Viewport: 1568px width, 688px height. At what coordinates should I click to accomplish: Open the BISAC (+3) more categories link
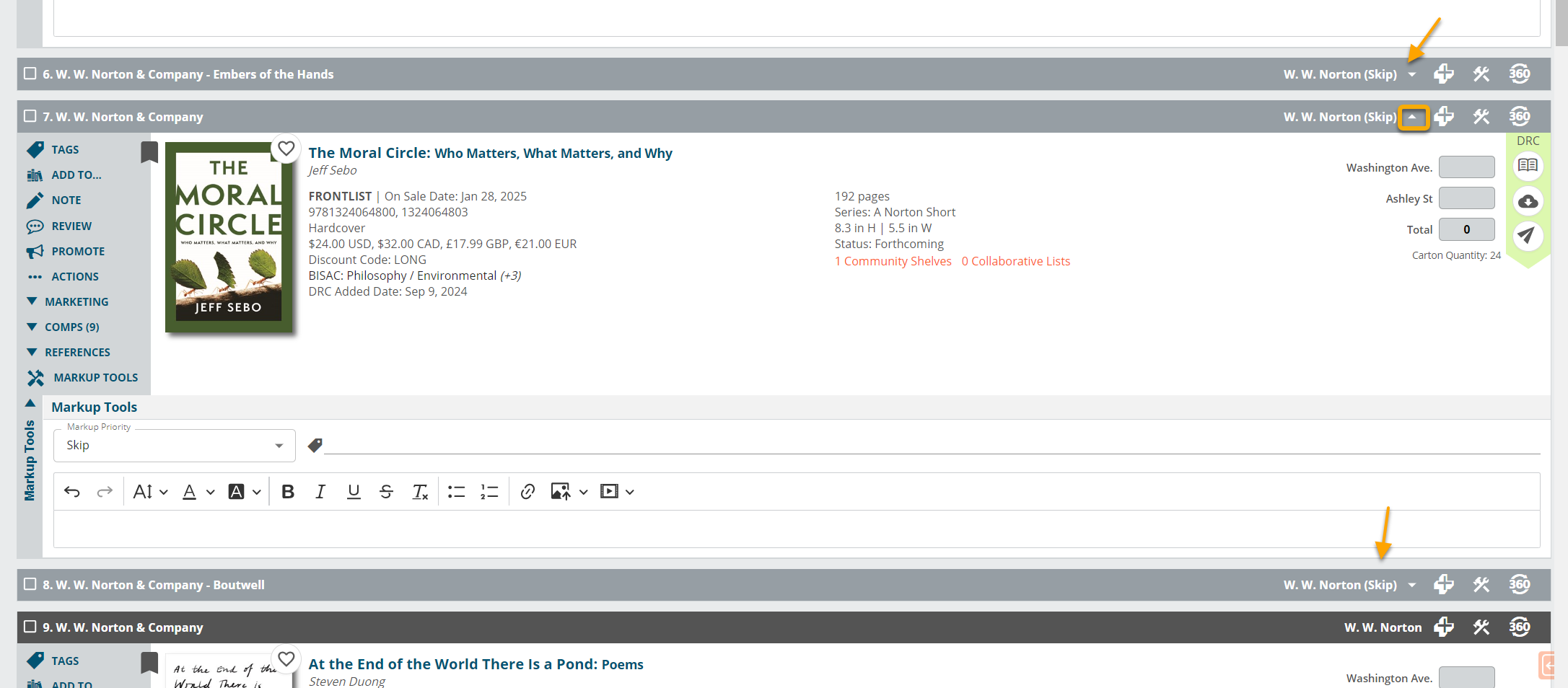pyautogui.click(x=511, y=275)
